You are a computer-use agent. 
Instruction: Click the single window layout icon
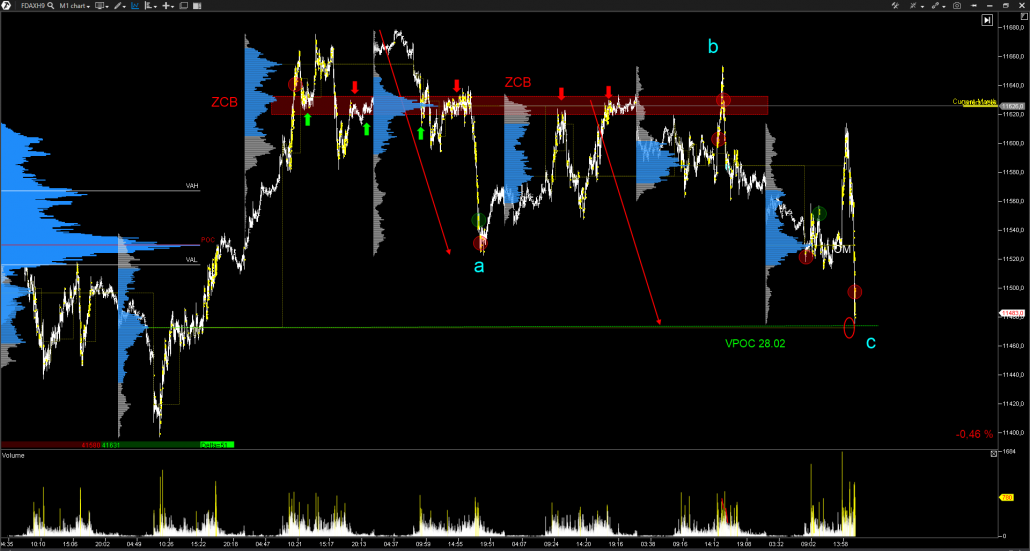coord(183,5)
